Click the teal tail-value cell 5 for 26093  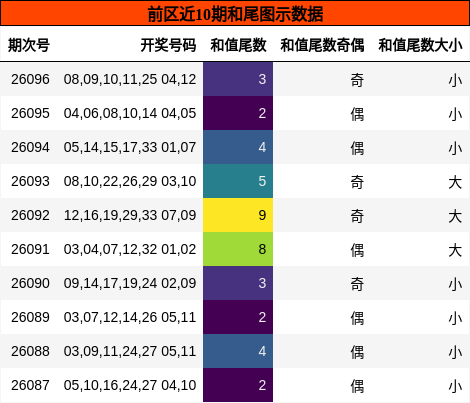[x=238, y=181]
